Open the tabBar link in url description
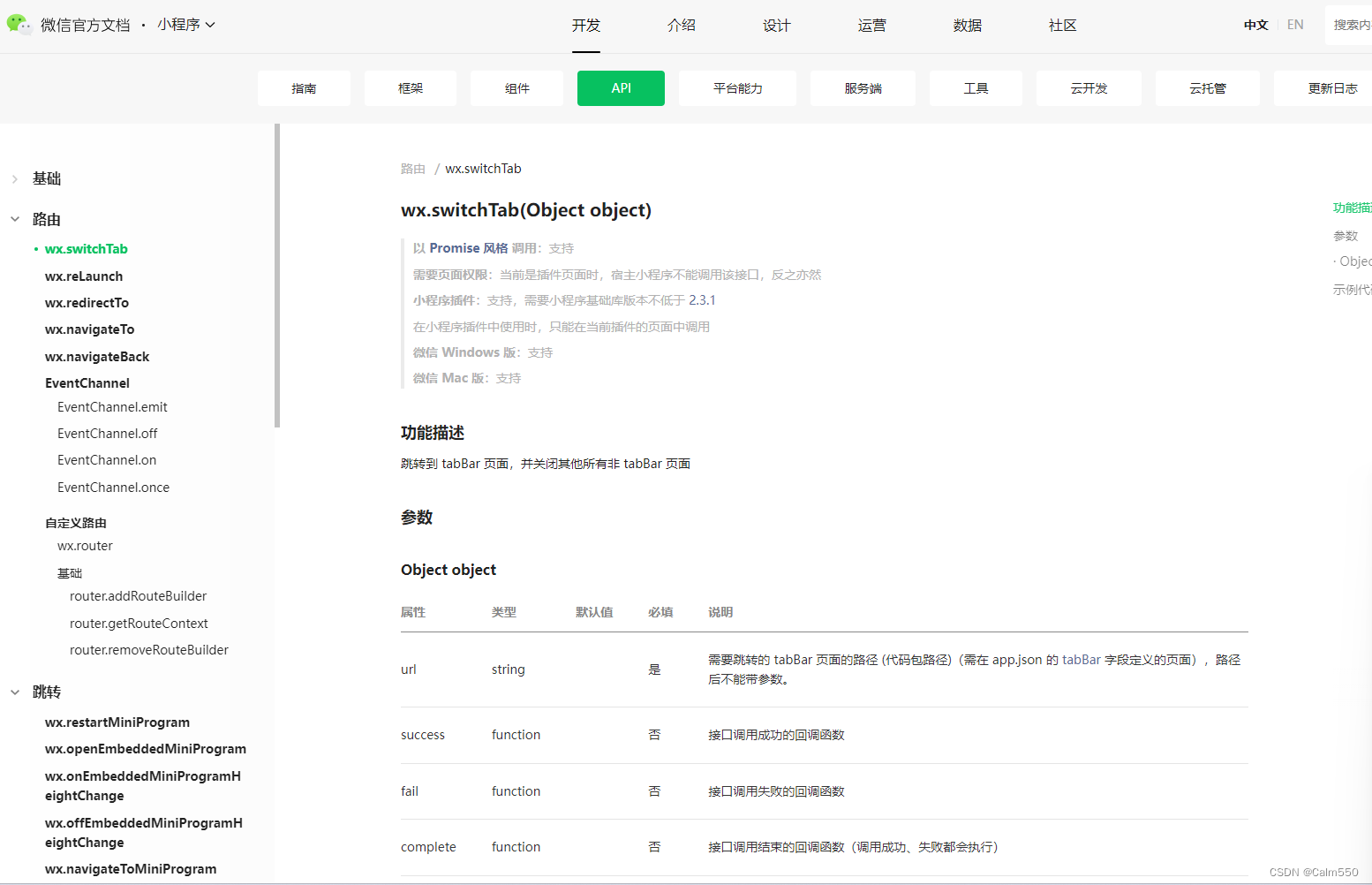The width and height of the screenshot is (1372, 885). coord(1082,660)
